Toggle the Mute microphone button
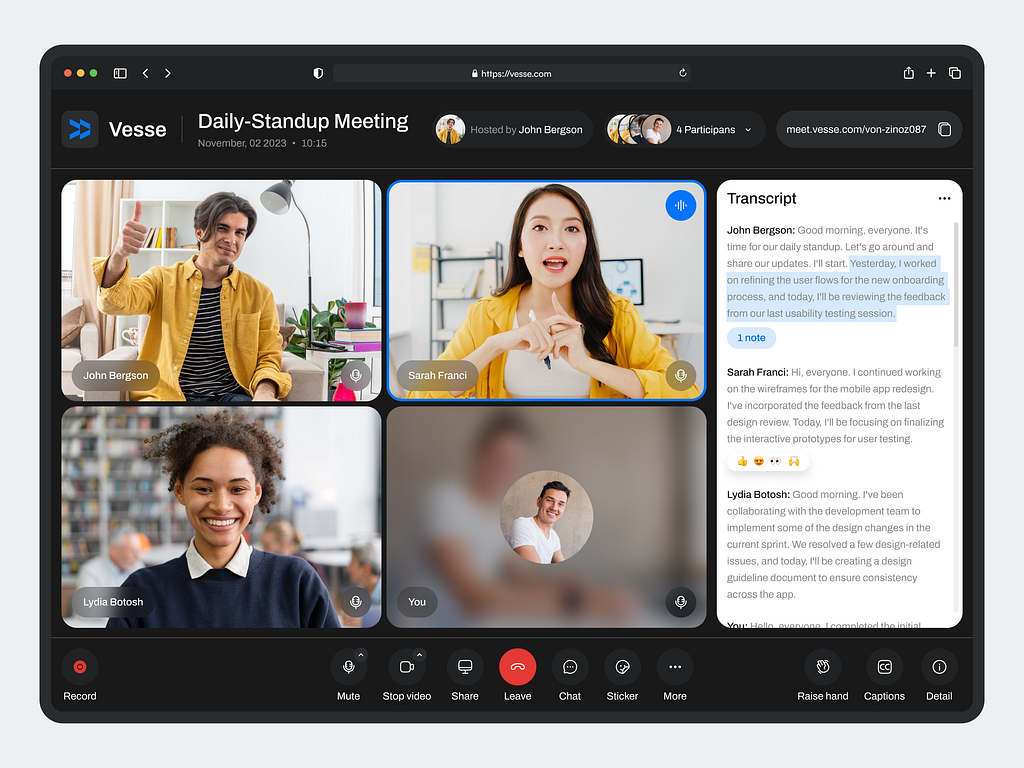 [x=348, y=667]
